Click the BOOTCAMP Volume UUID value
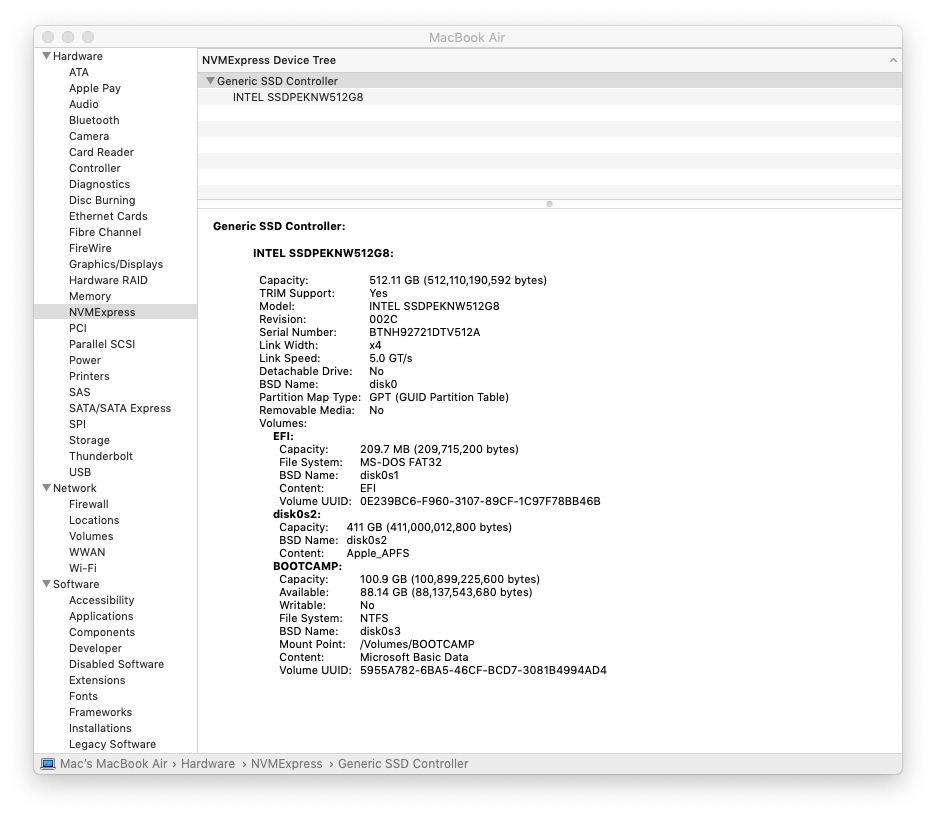Screen dimensions: 936x816 [483, 670]
